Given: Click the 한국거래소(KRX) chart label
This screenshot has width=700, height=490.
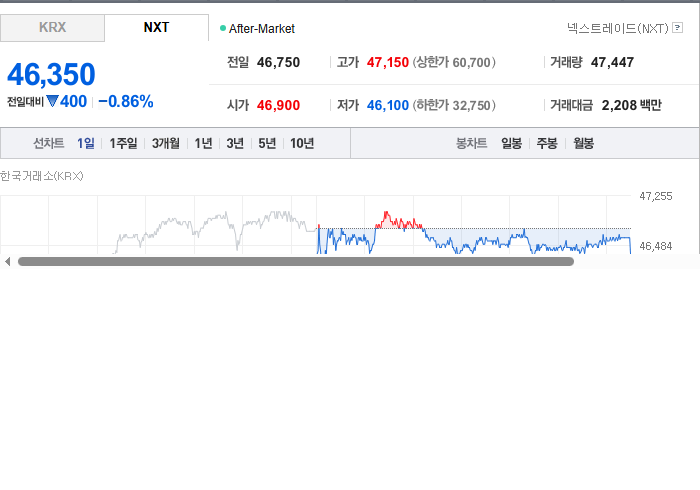Looking at the screenshot, I should coord(42,176).
